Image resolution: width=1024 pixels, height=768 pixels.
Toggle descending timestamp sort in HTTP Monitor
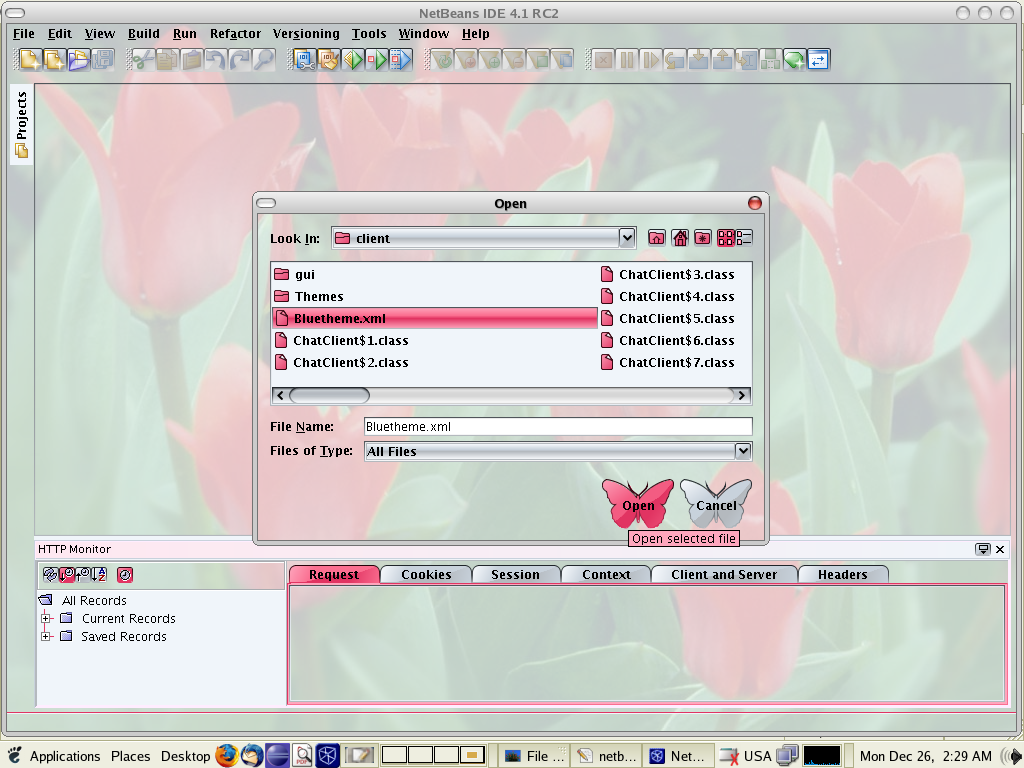[x=67, y=575]
